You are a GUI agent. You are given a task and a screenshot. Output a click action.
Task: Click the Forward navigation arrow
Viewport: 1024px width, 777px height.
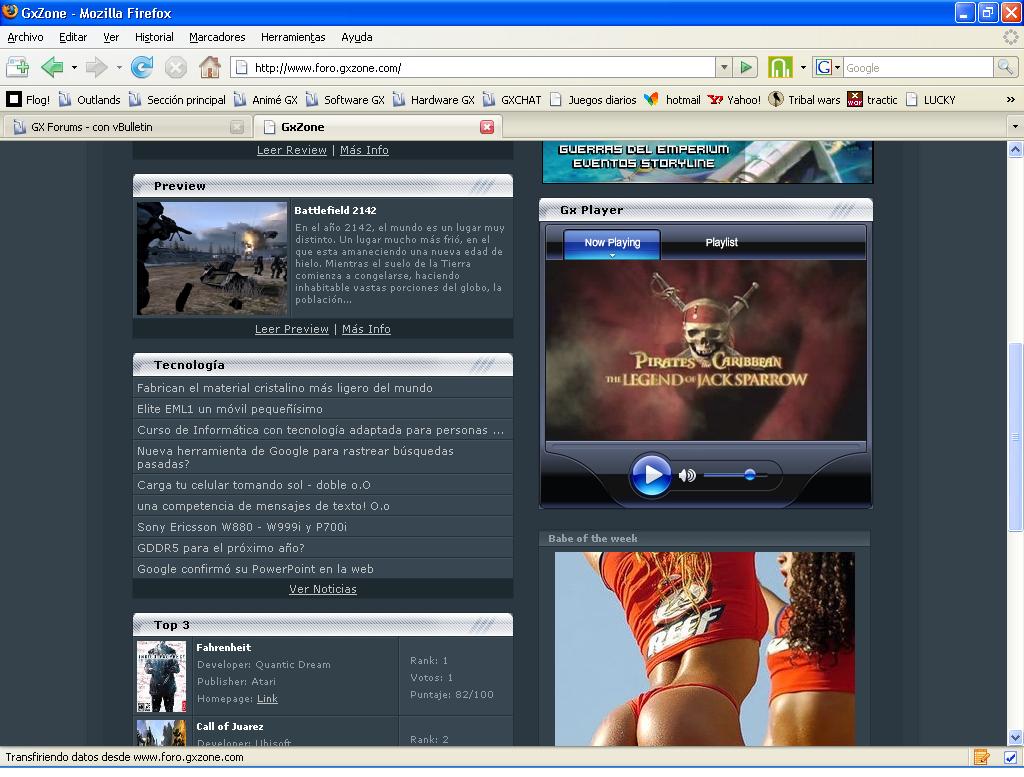click(x=97, y=67)
